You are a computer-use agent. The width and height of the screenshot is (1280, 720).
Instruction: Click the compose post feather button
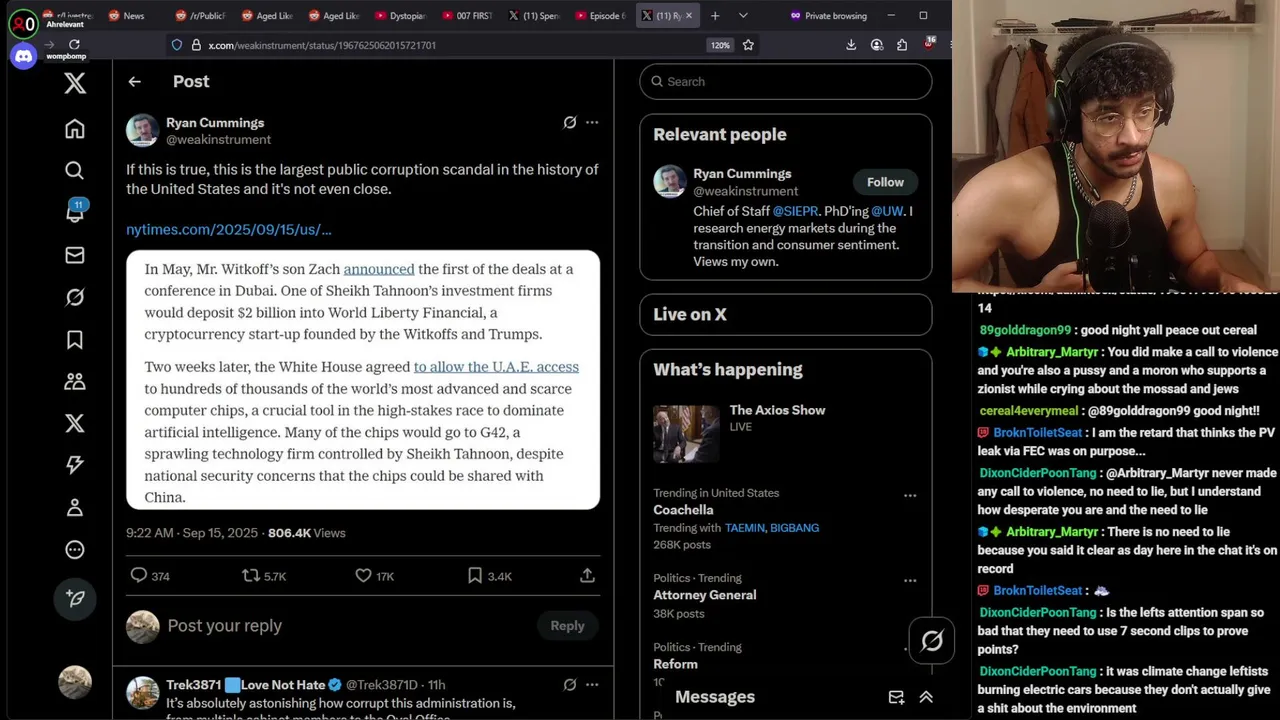[x=75, y=598]
